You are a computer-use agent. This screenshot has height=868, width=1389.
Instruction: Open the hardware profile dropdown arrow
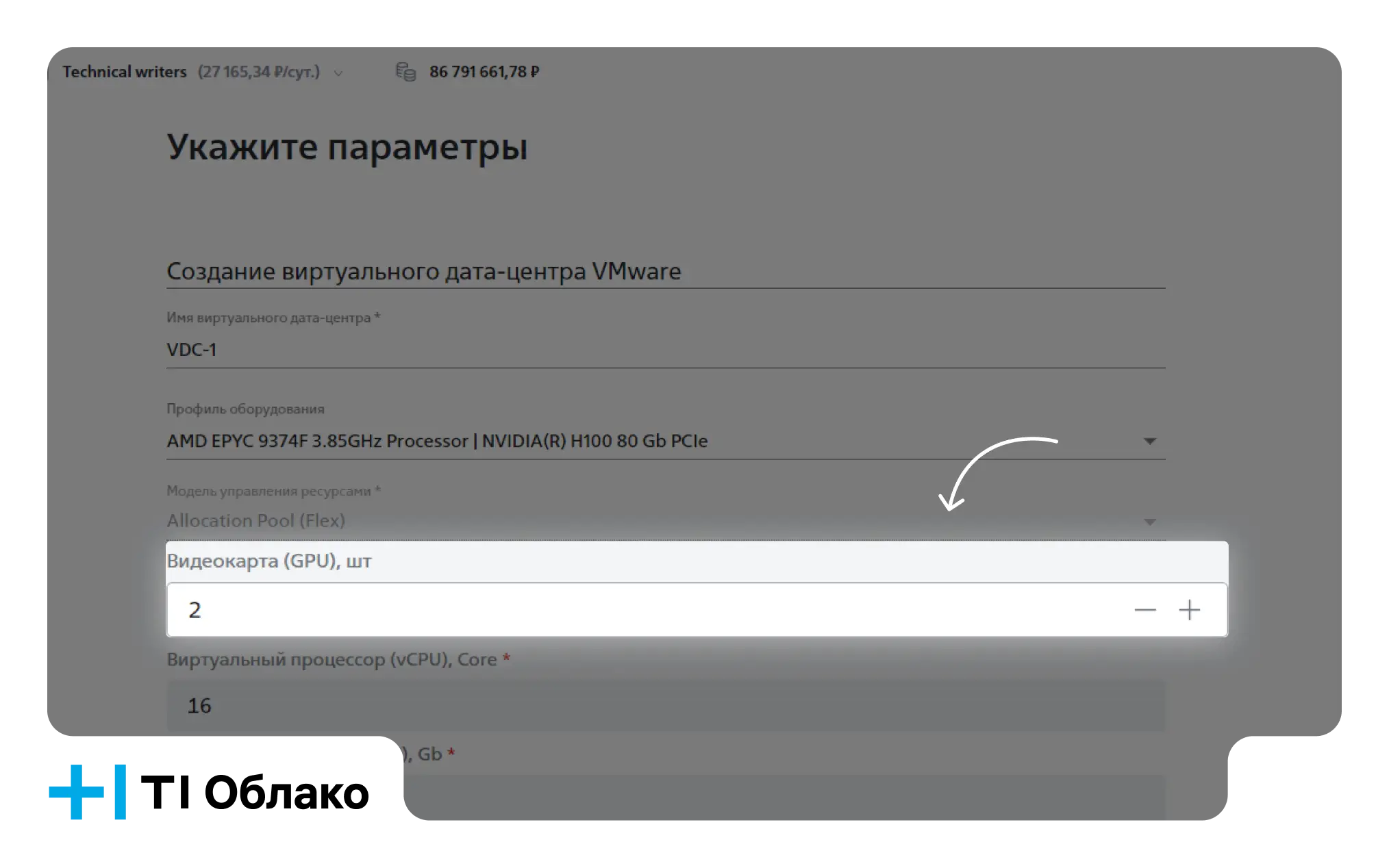pos(1150,441)
